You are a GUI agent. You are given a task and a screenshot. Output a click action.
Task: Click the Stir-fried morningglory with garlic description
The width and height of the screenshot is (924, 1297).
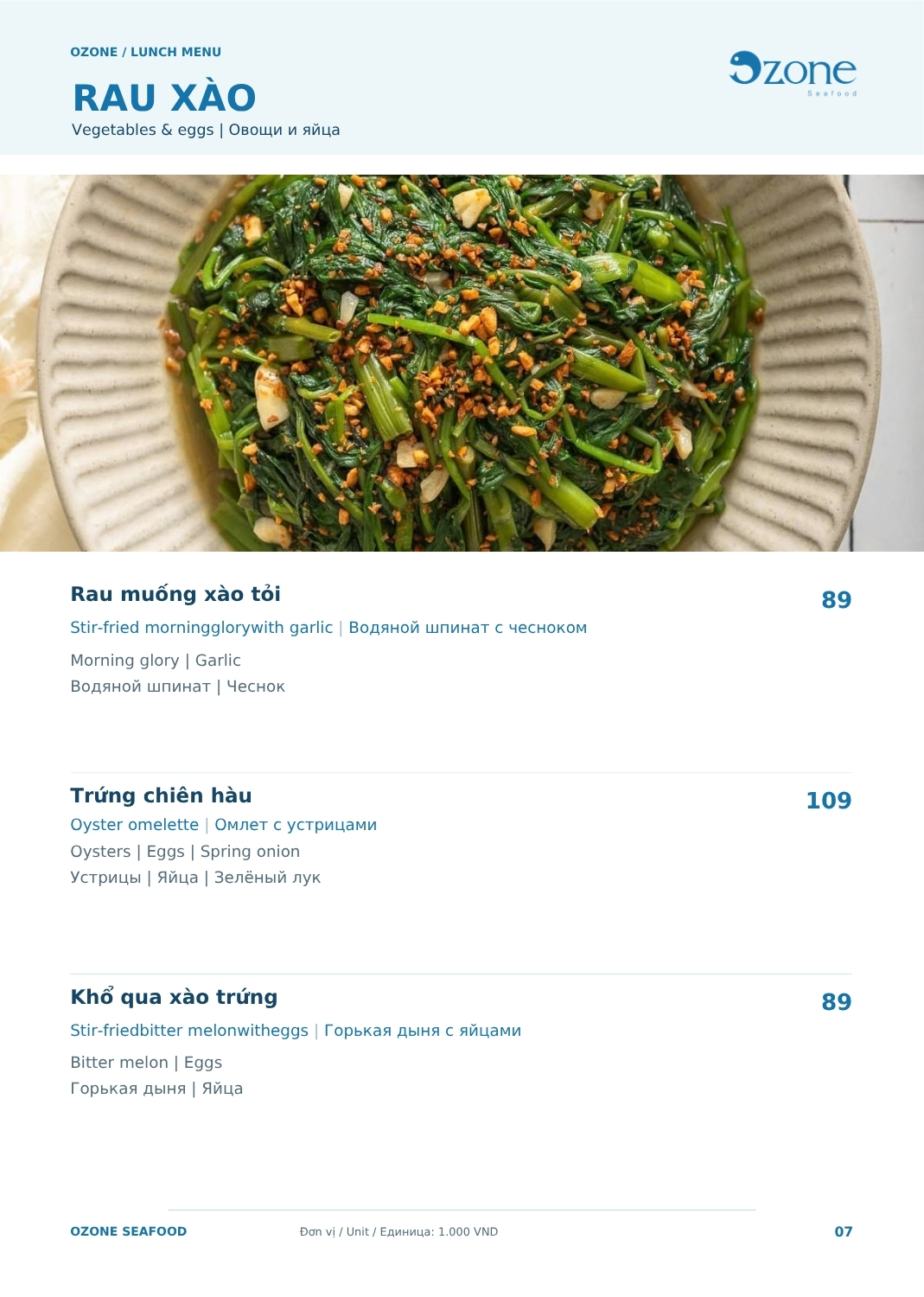201,628
